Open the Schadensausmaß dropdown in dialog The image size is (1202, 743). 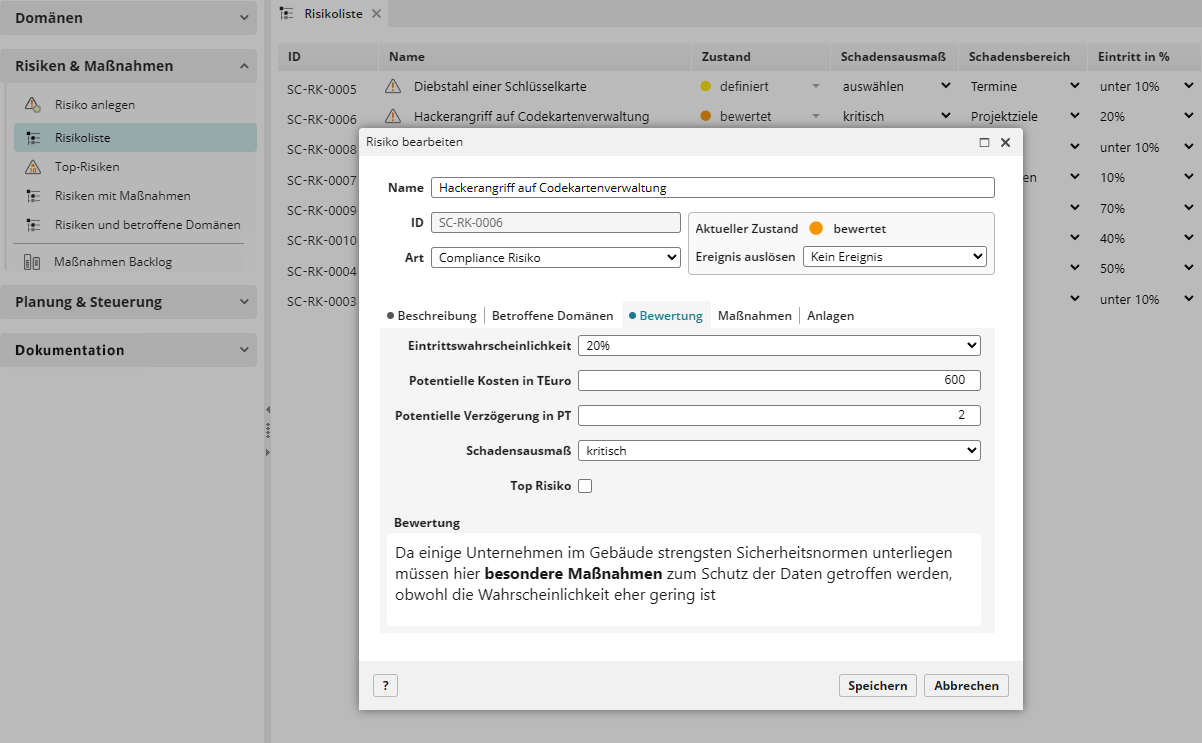pos(779,451)
